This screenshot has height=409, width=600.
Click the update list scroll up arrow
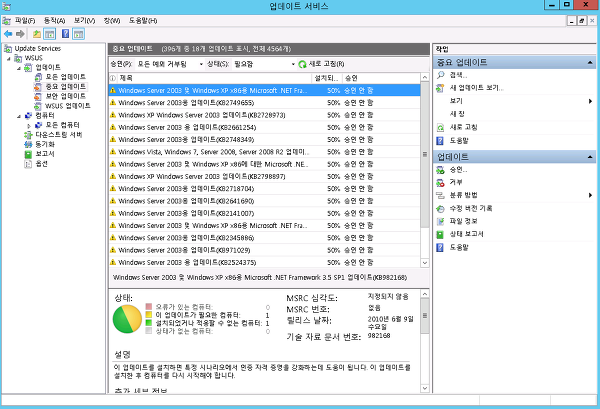coord(425,78)
